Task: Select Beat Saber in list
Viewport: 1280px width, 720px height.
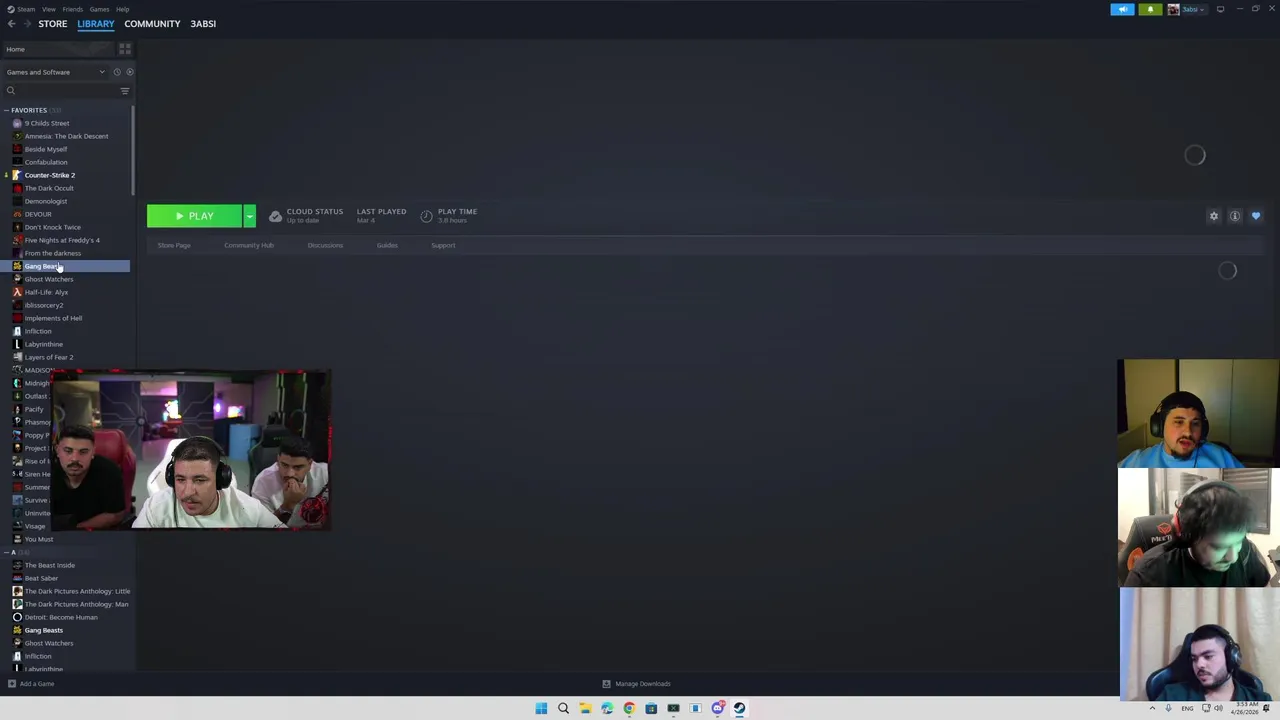Action: (41, 578)
